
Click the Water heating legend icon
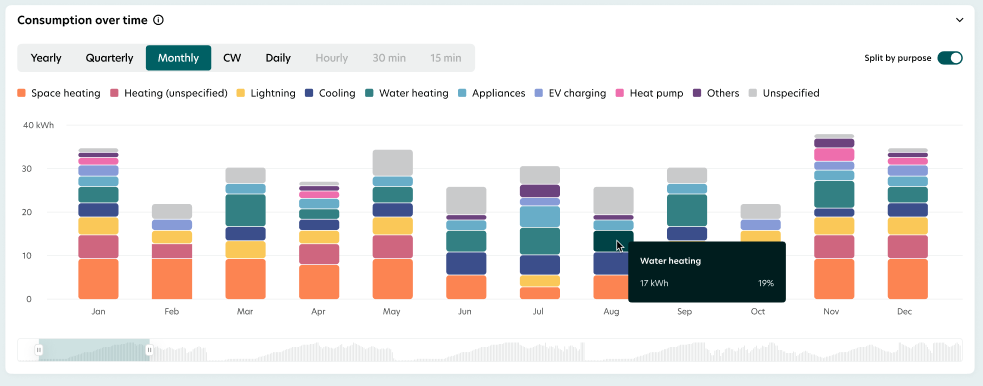click(x=370, y=93)
